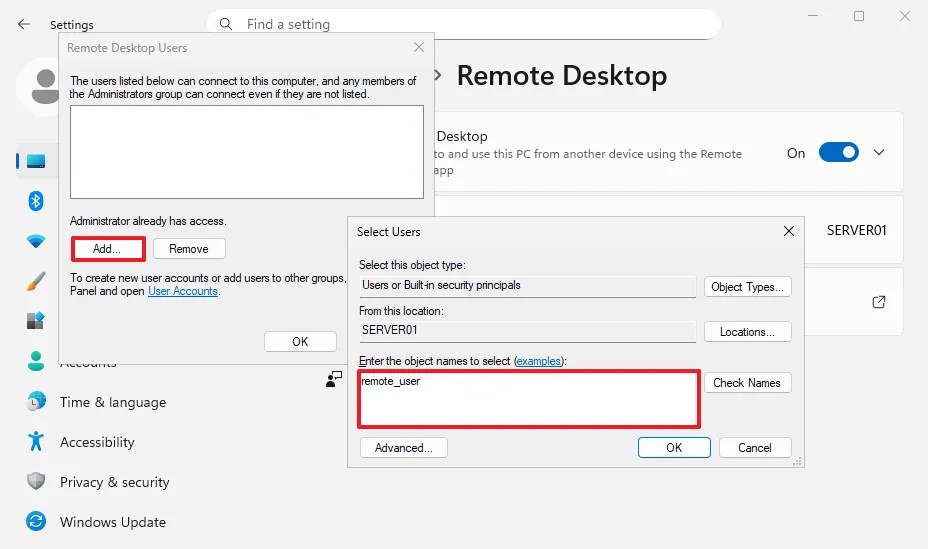Close the Select Users dialog

click(789, 231)
